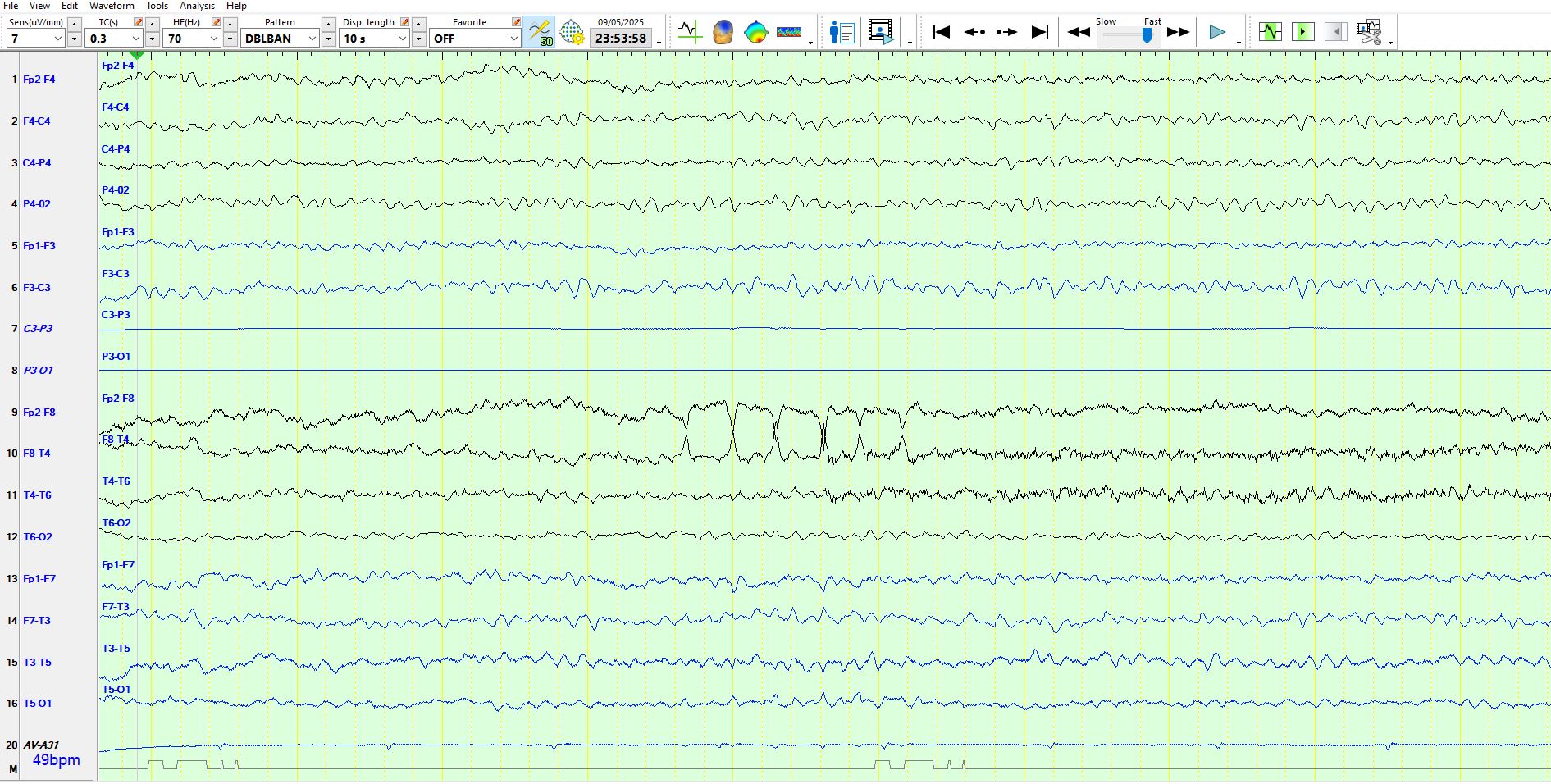
Task: Expand the options arrow after the spectrogram icon
Action: [810, 42]
